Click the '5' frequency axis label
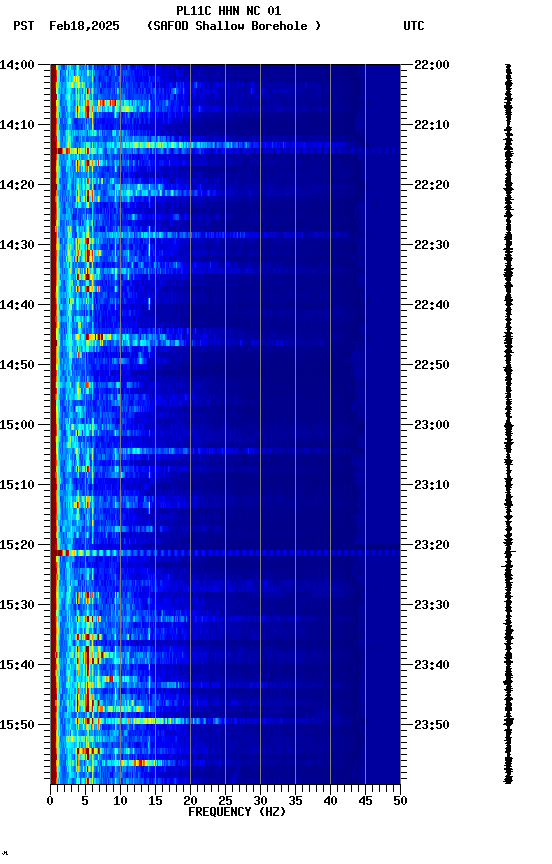The image size is (552, 864). pyautogui.click(x=85, y=801)
